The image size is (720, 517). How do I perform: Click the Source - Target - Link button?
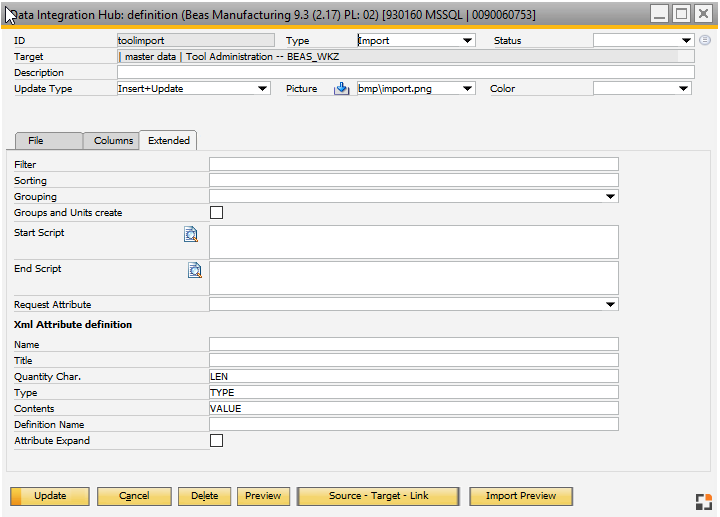(378, 496)
